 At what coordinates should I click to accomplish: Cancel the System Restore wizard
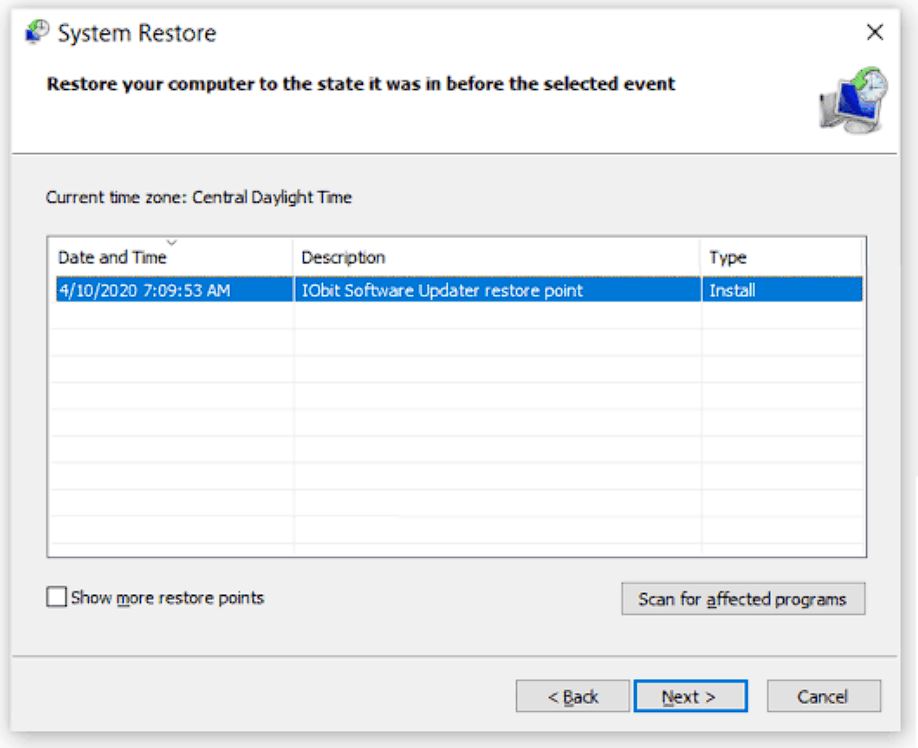tap(824, 696)
